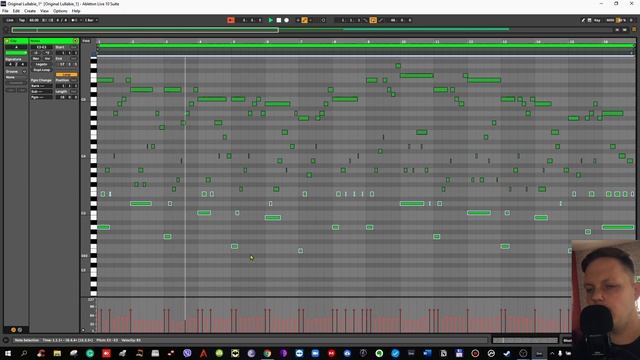The width and height of the screenshot is (640, 360).
Task: Toggle the MIDI map mode switch
Action: coord(610,20)
